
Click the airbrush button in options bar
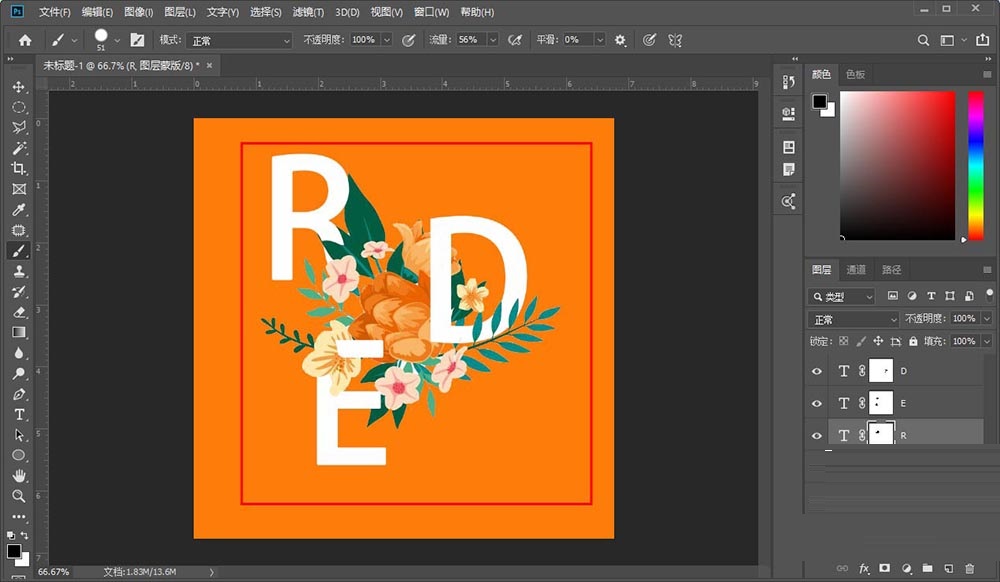514,40
